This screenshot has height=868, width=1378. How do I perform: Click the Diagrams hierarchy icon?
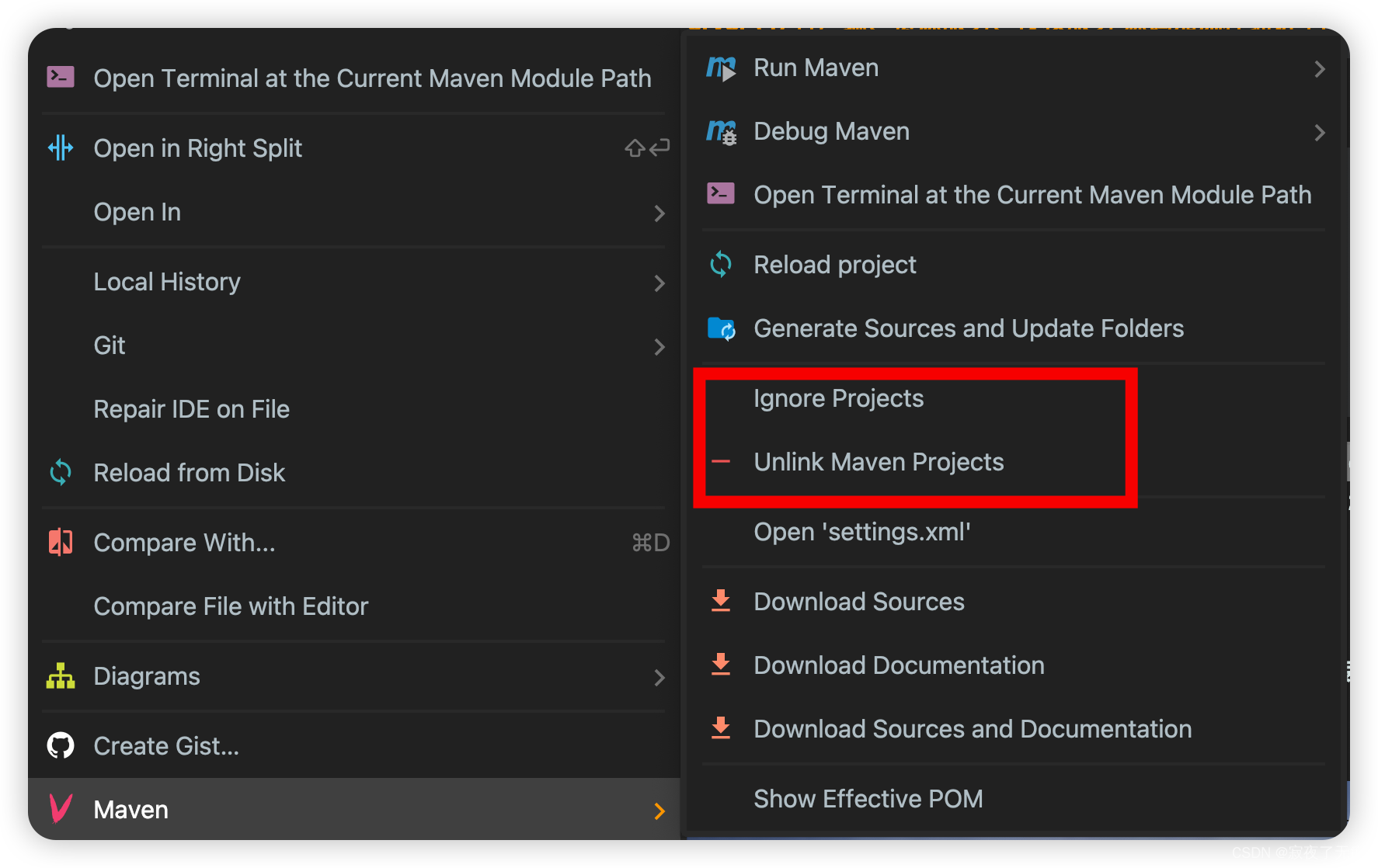[61, 676]
